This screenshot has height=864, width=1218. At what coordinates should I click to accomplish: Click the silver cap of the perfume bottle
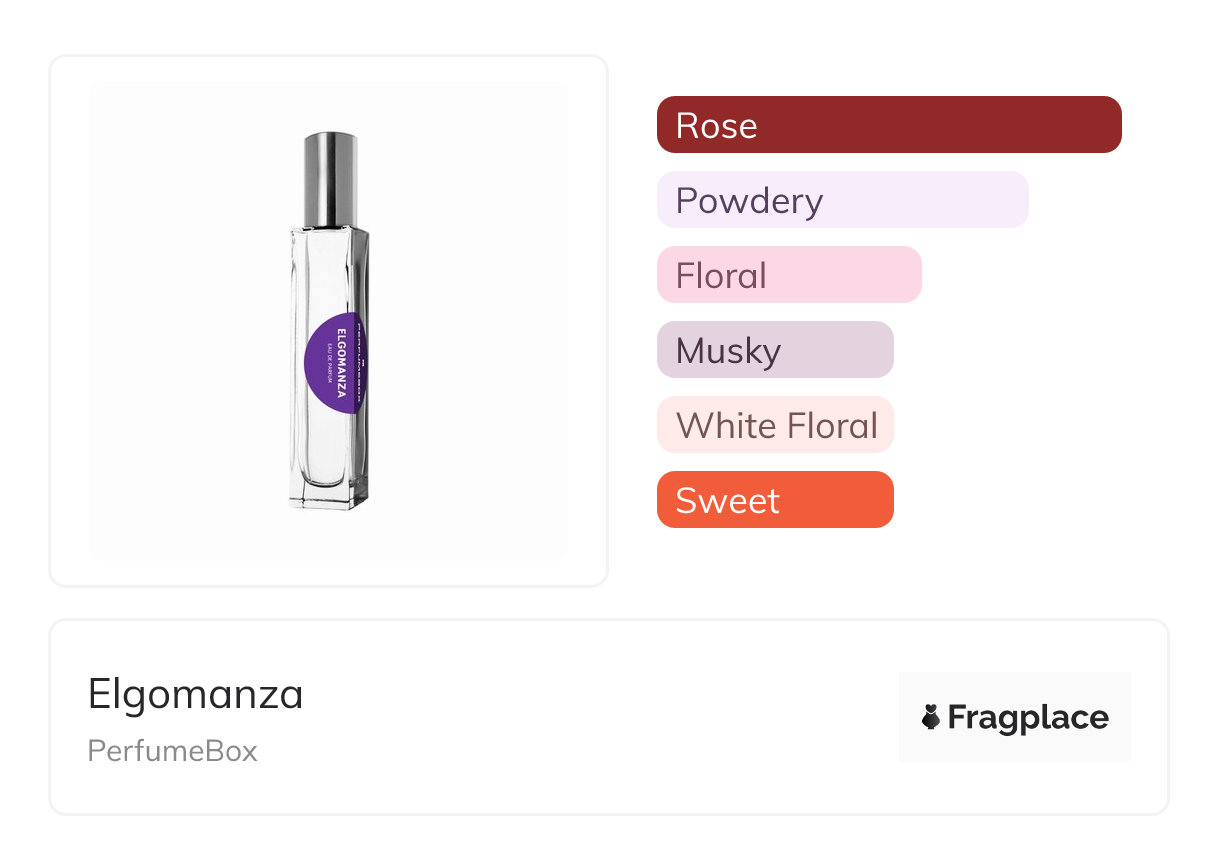[x=330, y=178]
